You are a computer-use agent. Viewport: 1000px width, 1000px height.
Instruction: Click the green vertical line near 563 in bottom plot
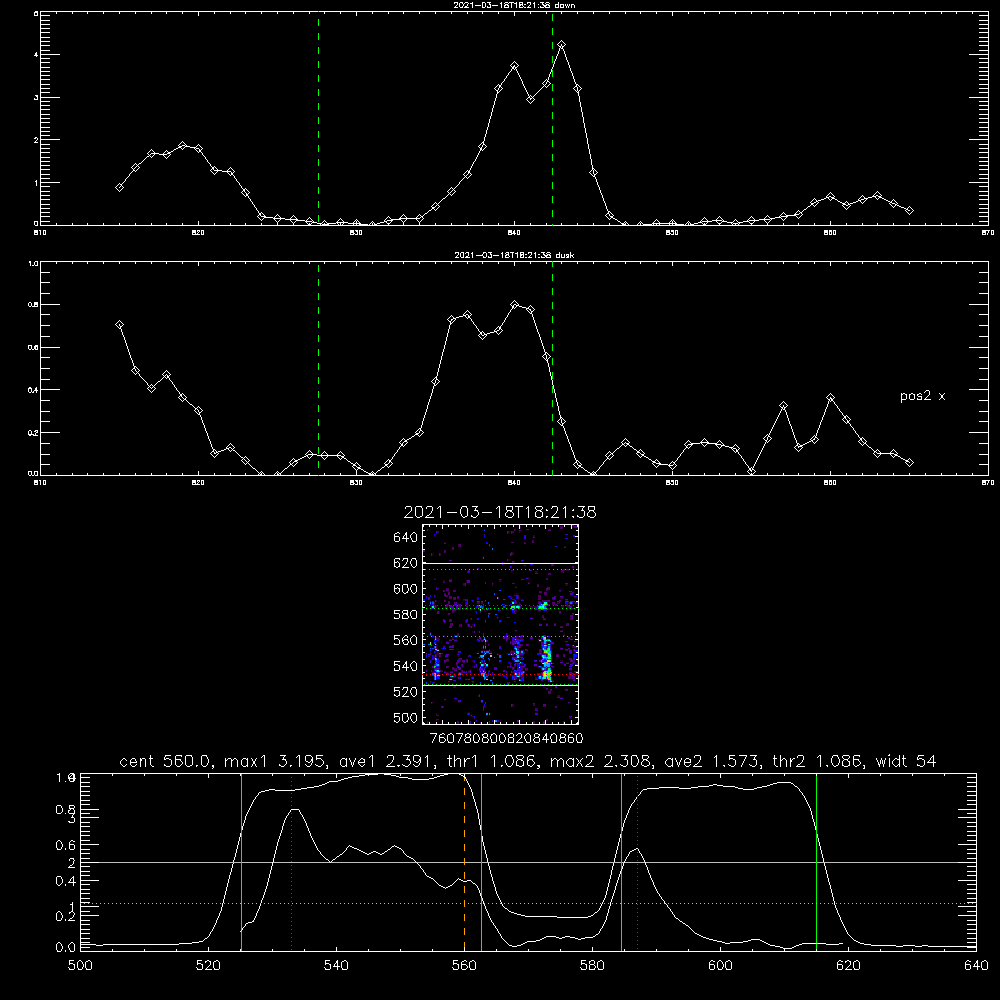482,862
